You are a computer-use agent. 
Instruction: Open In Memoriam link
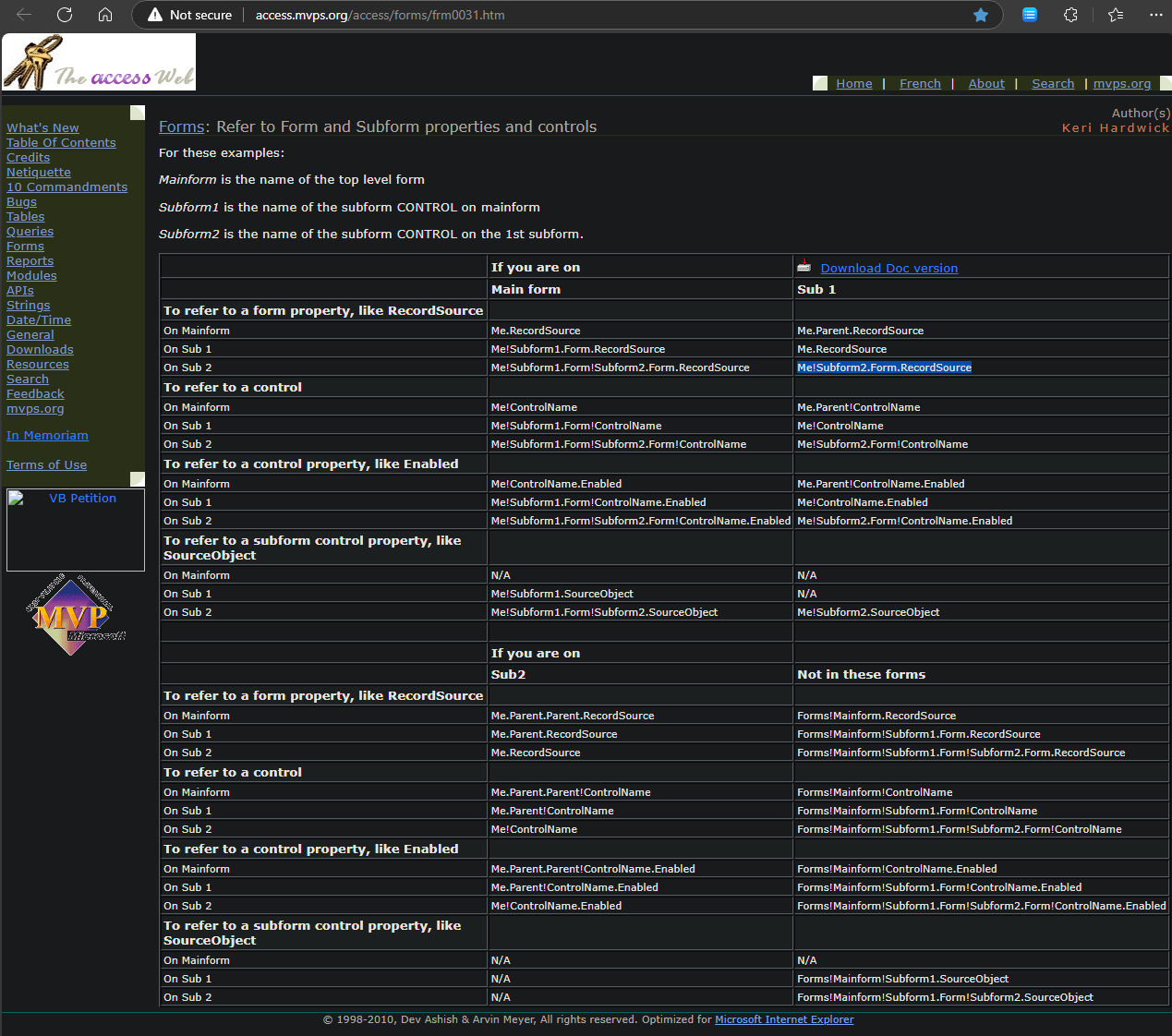(47, 435)
